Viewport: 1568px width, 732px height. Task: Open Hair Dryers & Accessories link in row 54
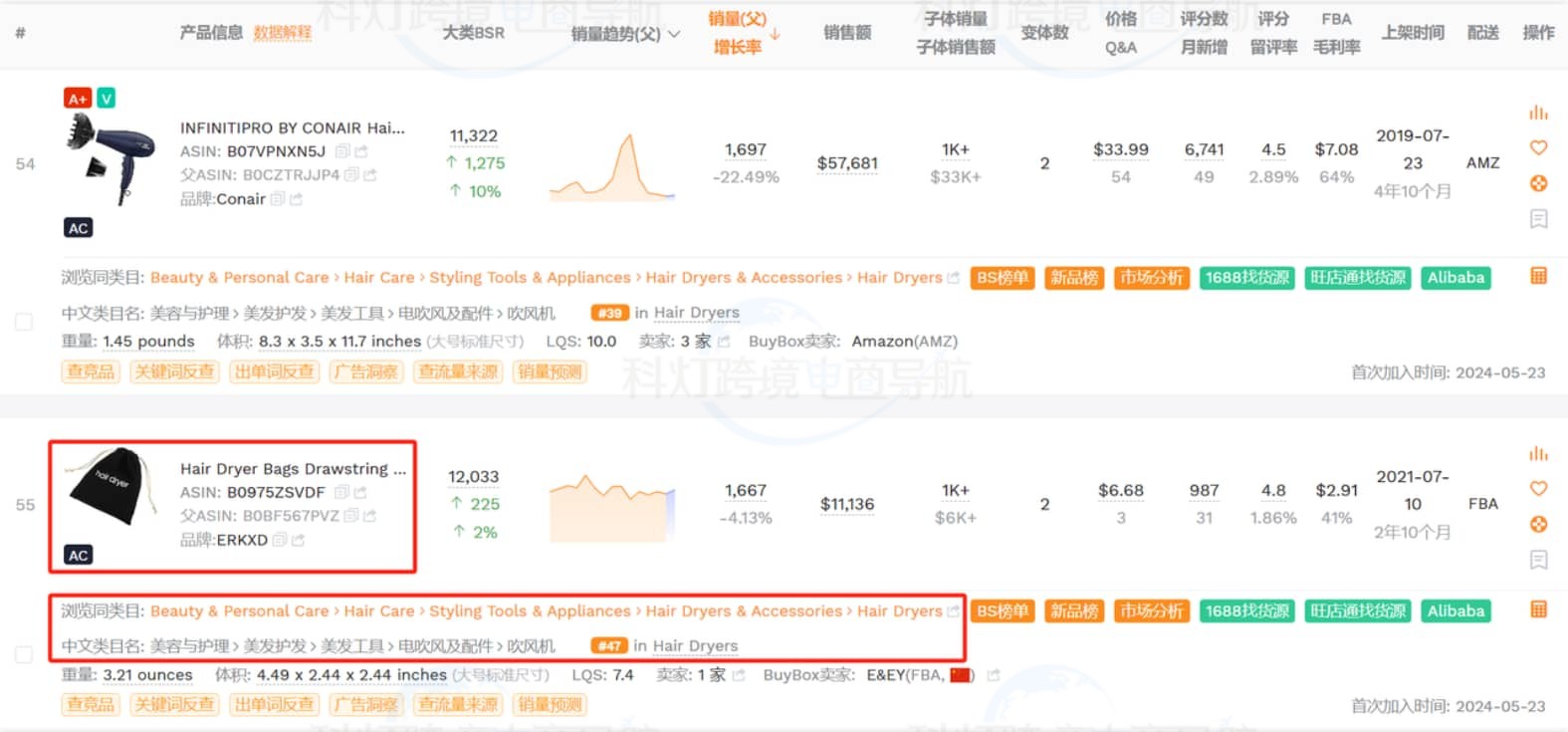[744, 278]
